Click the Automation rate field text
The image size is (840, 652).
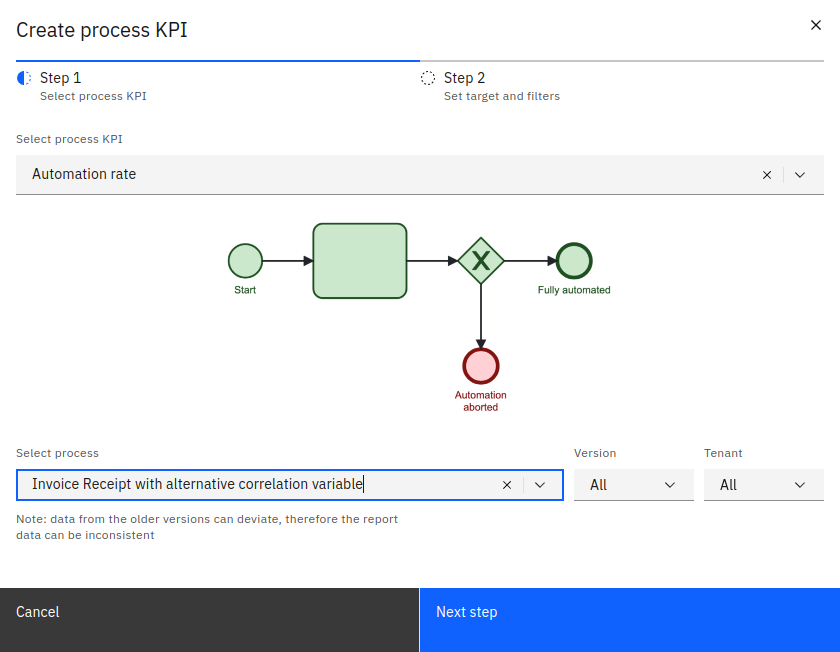tap(83, 174)
